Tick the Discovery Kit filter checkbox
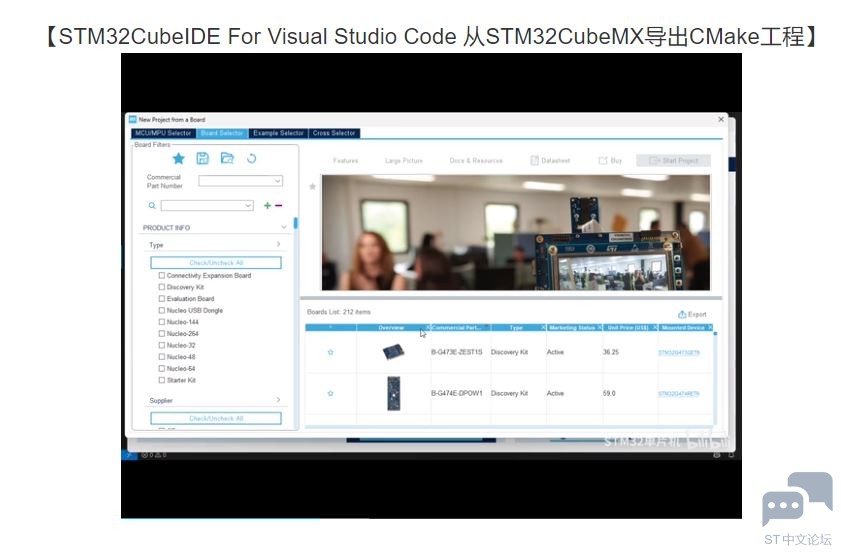Screen dimensions: 841x555 (161, 287)
